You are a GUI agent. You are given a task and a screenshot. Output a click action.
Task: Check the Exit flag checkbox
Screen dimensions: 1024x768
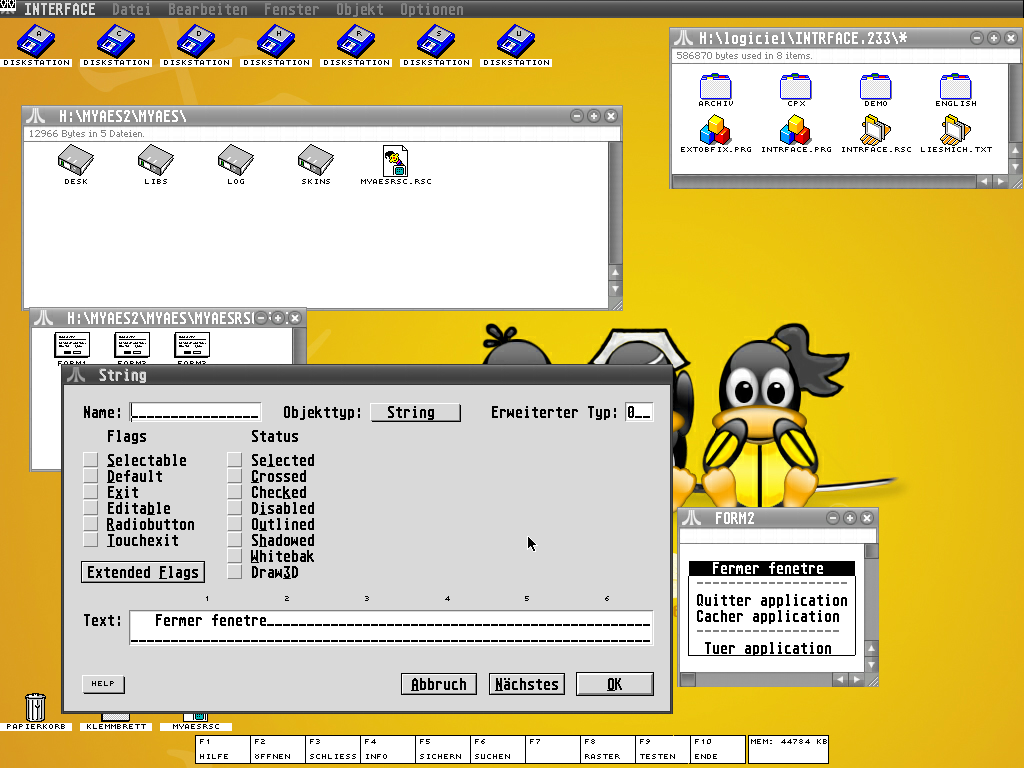91,492
